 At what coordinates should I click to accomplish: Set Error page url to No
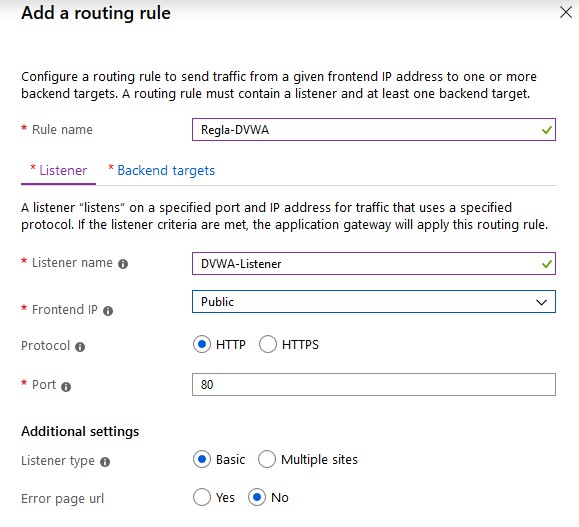tap(257, 497)
